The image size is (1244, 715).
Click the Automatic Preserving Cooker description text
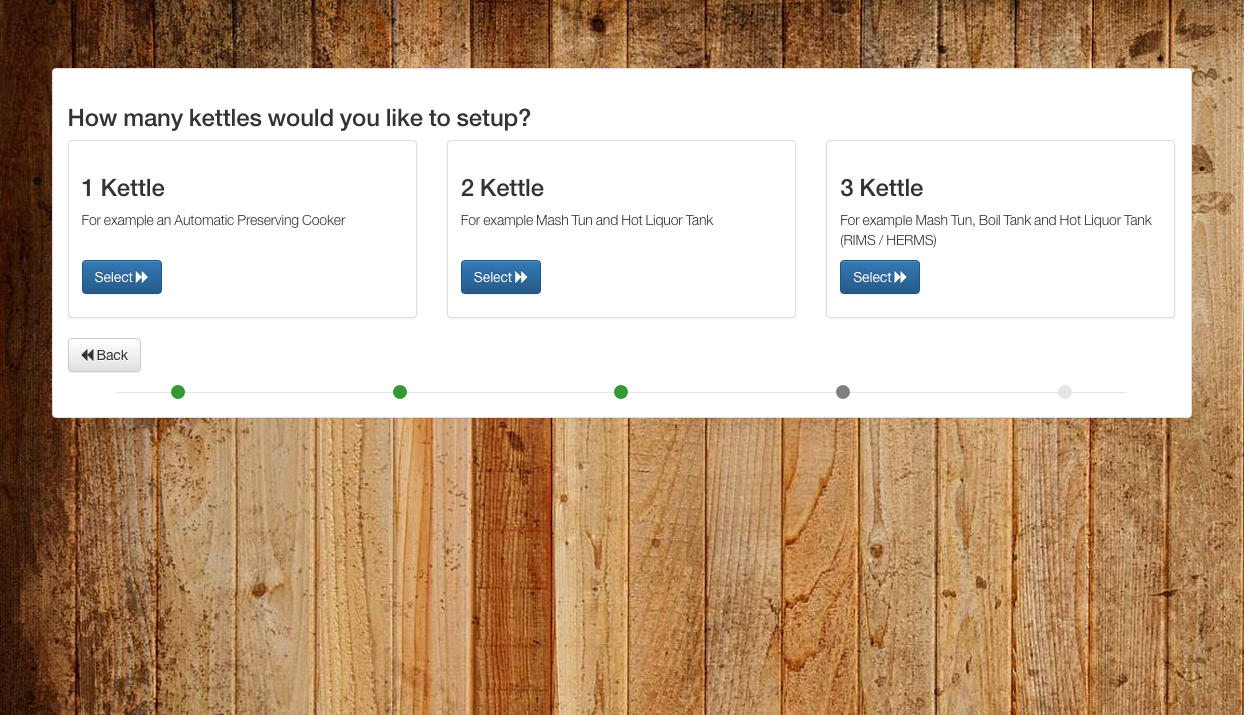point(213,220)
